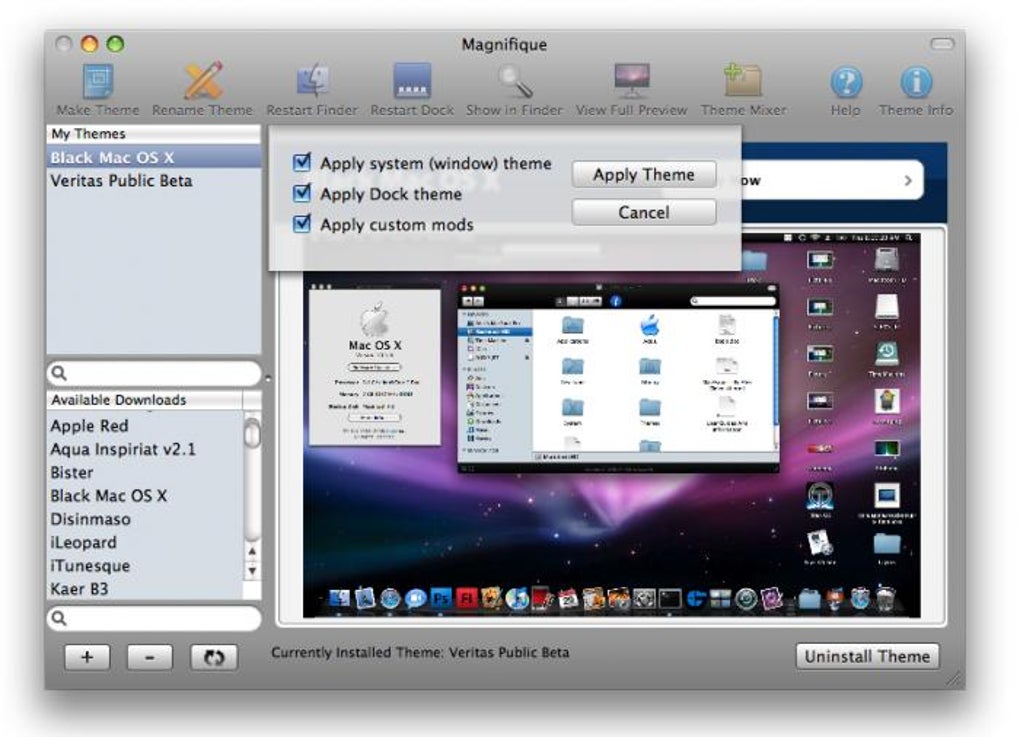The height and width of the screenshot is (737, 1020).
Task: Toggle Apply system (window) theme checkbox
Action: point(302,162)
